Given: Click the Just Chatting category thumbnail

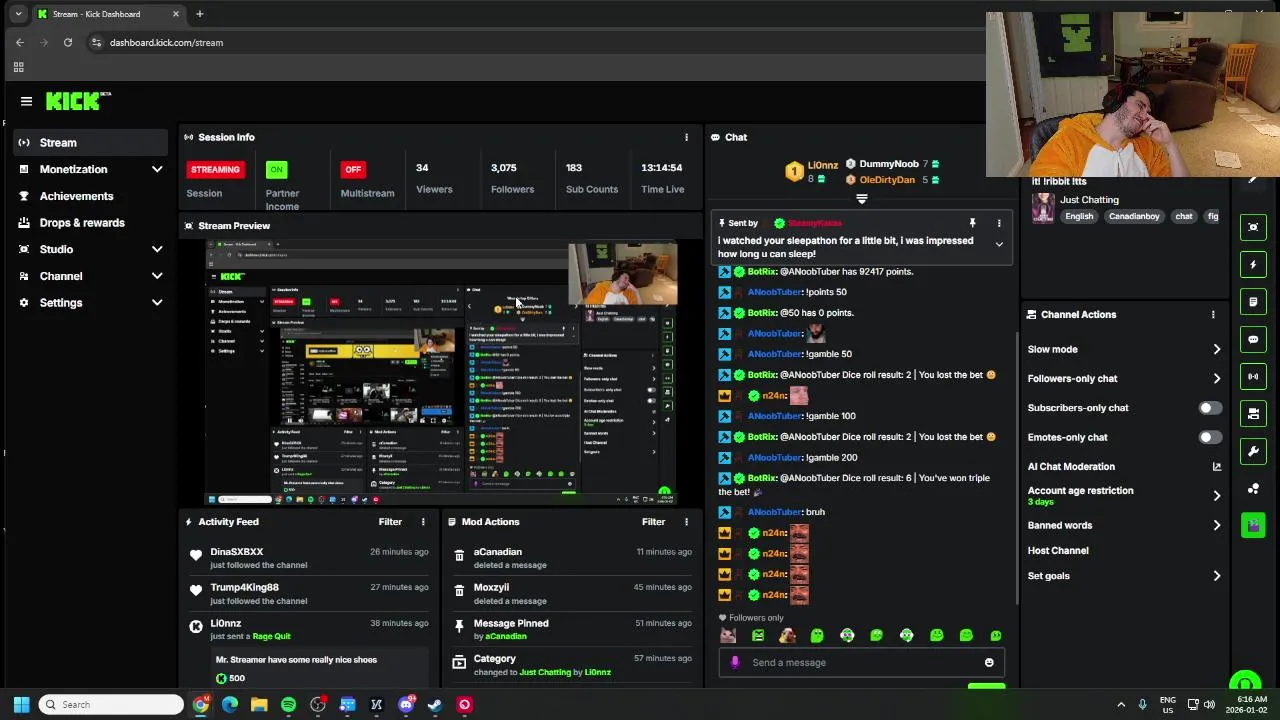Looking at the screenshot, I should point(1043,207).
